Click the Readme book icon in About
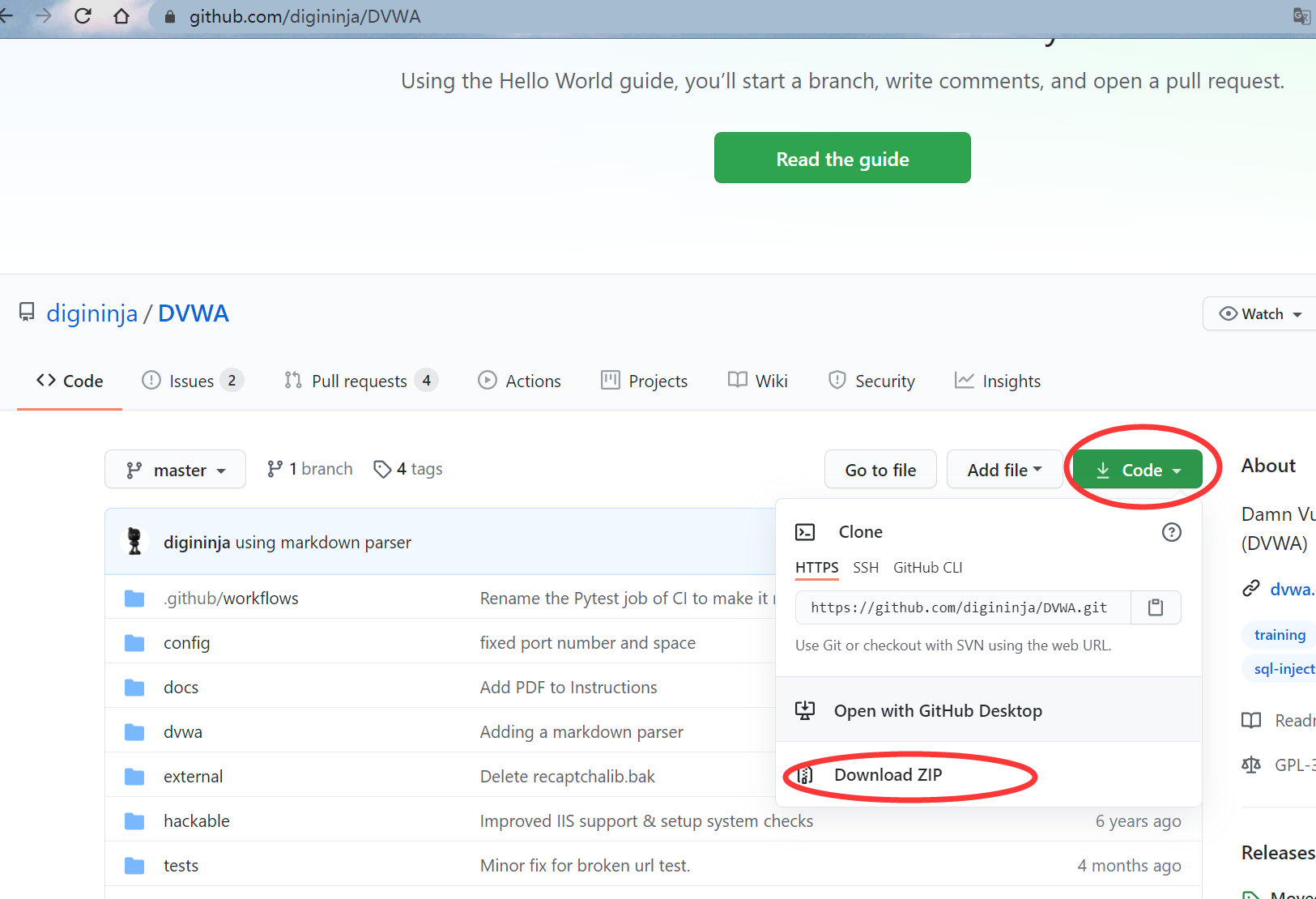Image resolution: width=1316 pixels, height=899 pixels. pos(1251,720)
